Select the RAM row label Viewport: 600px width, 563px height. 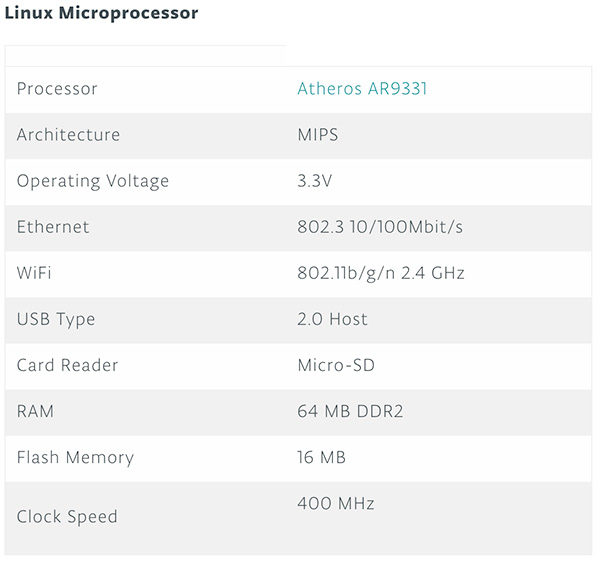tap(35, 411)
